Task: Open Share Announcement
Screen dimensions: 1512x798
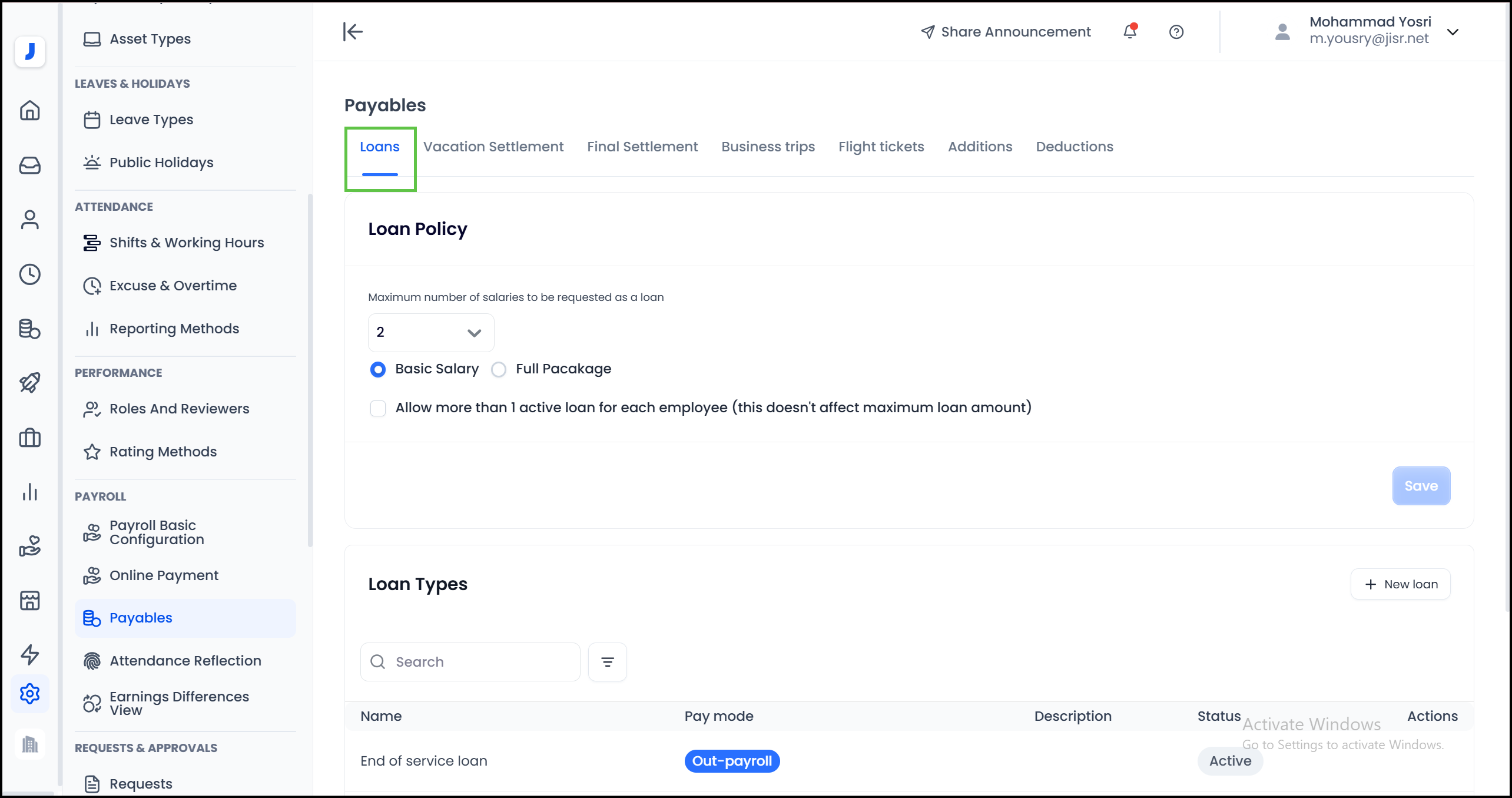Action: coord(1006,32)
